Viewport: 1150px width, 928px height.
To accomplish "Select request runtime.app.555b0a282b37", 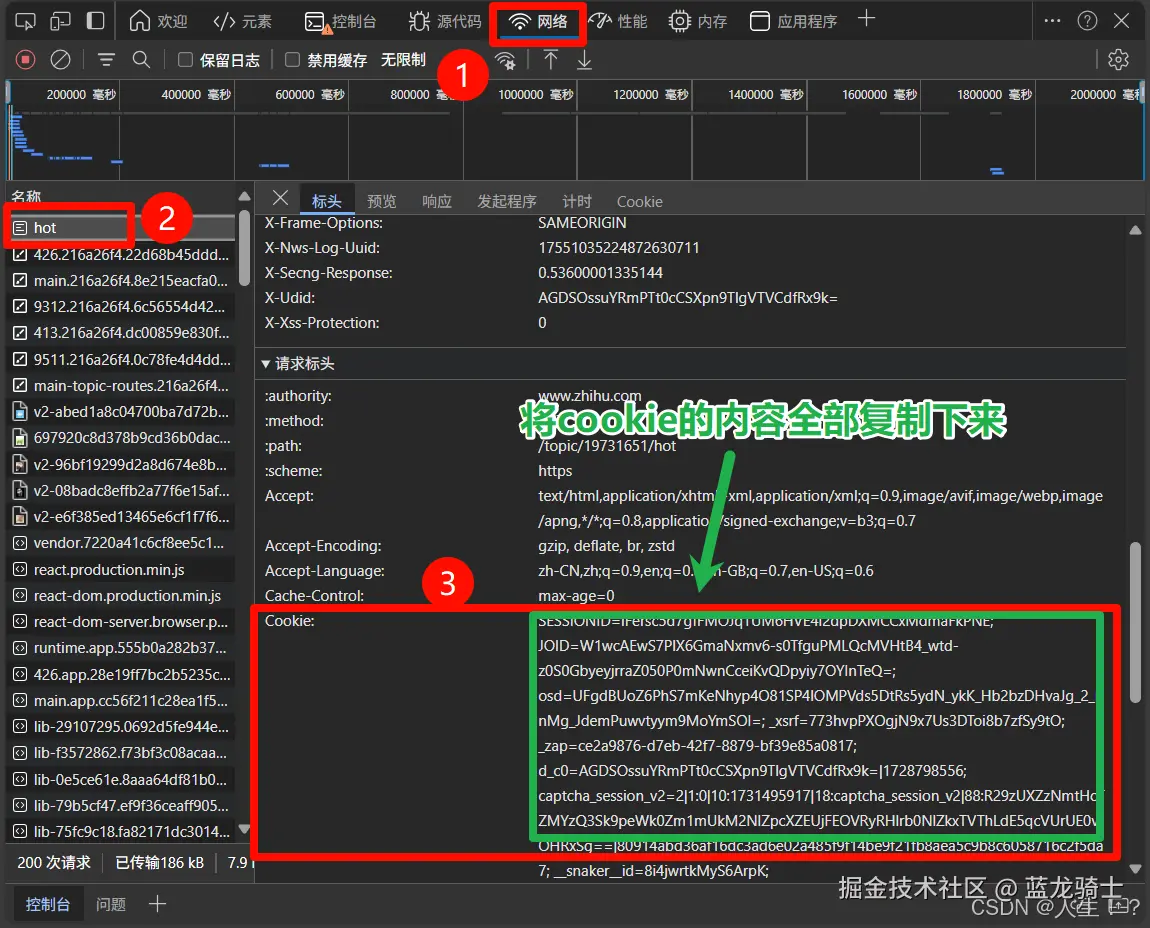I will [x=120, y=648].
